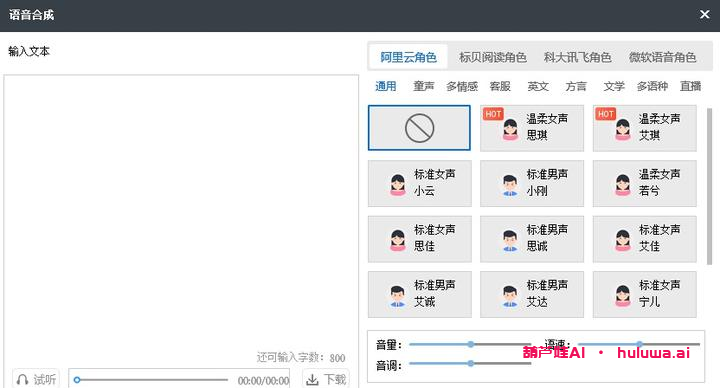Pick the 标准女声 小云 voice
This screenshot has width=720, height=388.
coord(419,183)
